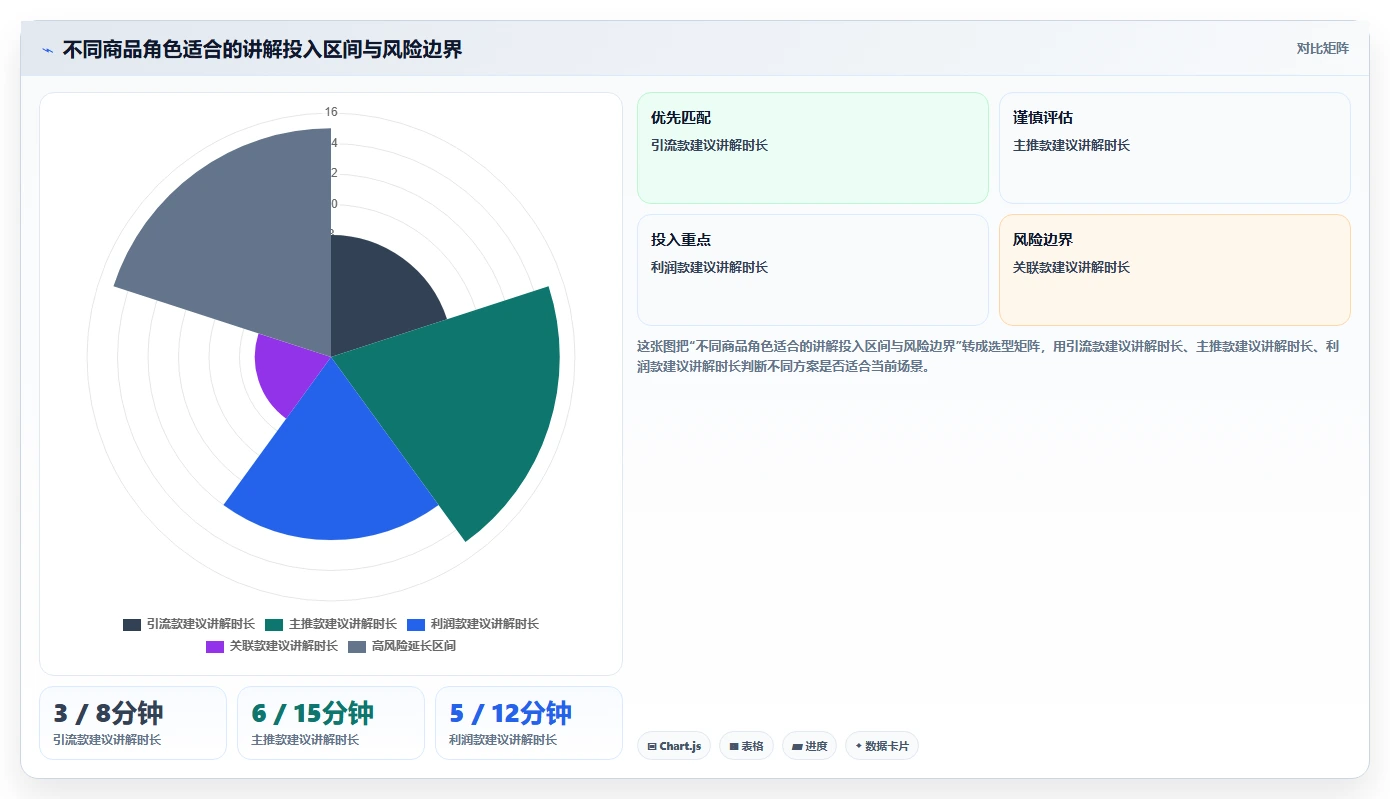Viewport: 1390px width, 799px height.
Task: Toggle 利润款建议讲解时长 legend color box
Action: coord(416,624)
